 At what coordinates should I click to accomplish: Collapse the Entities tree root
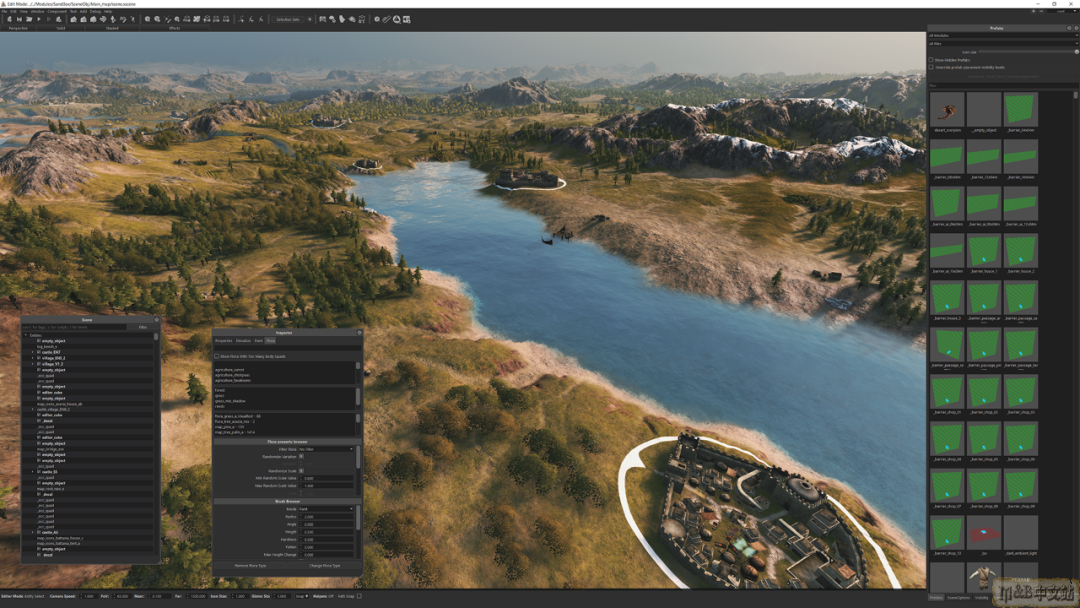[26, 335]
